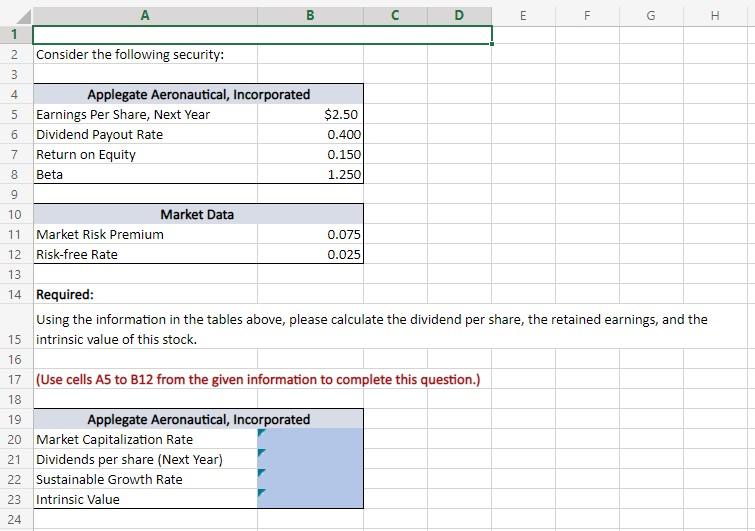Click the 'Market Data' header cell
This screenshot has width=755, height=531.
[x=198, y=214]
